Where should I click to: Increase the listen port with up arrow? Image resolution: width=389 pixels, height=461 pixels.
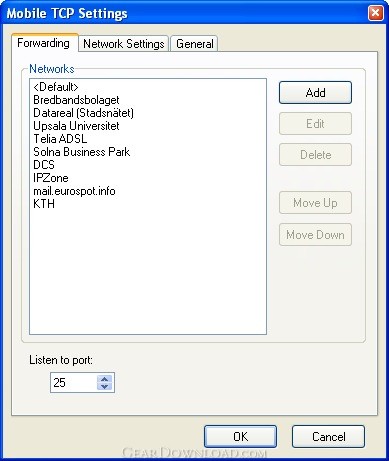click(104, 379)
